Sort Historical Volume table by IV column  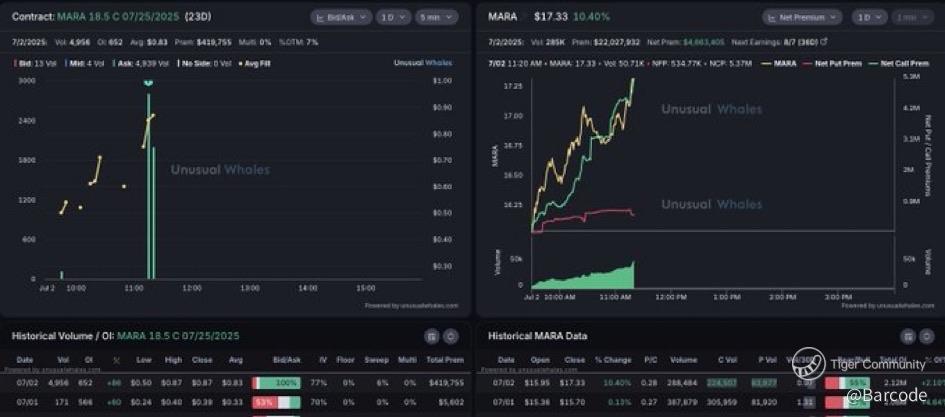click(322, 360)
